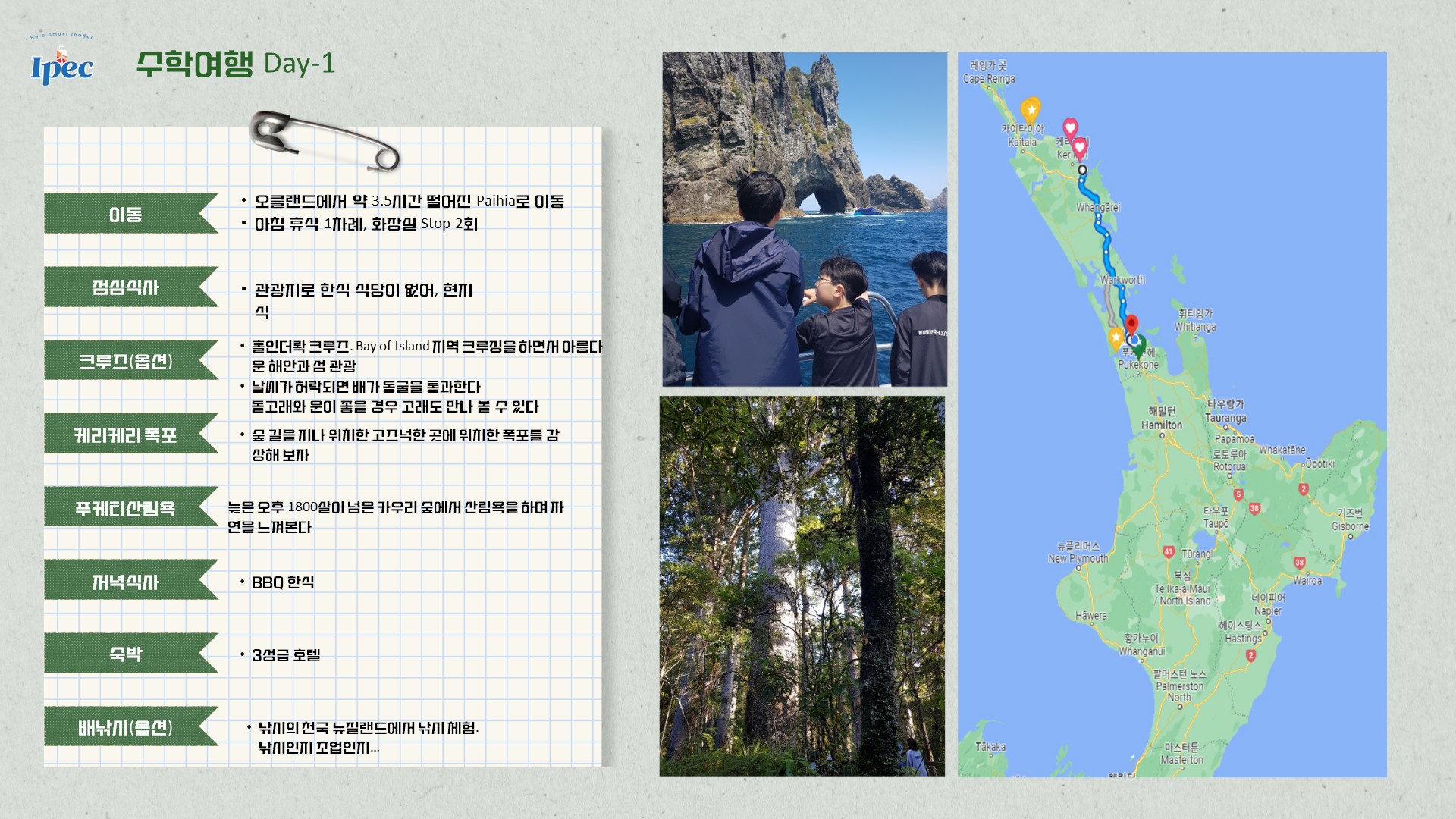Click the yellow star marker west of Auckland
1456x819 pixels.
1116,338
